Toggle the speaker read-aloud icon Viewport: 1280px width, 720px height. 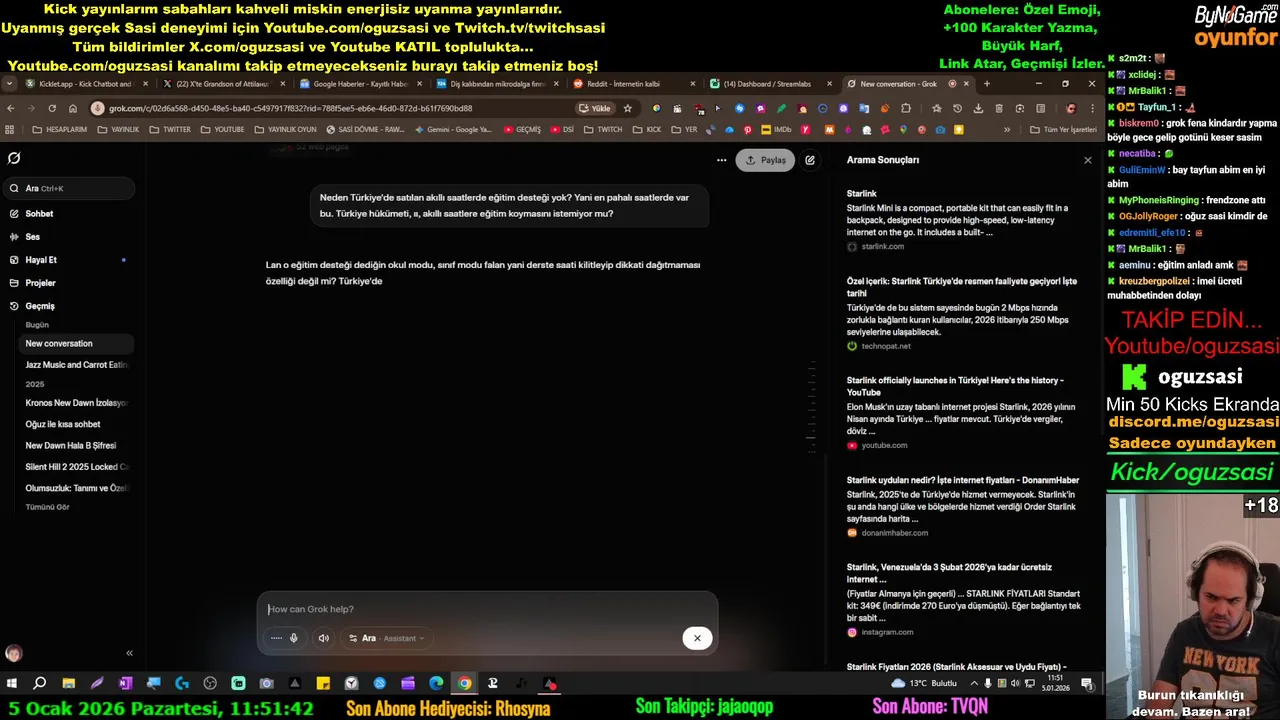[323, 638]
